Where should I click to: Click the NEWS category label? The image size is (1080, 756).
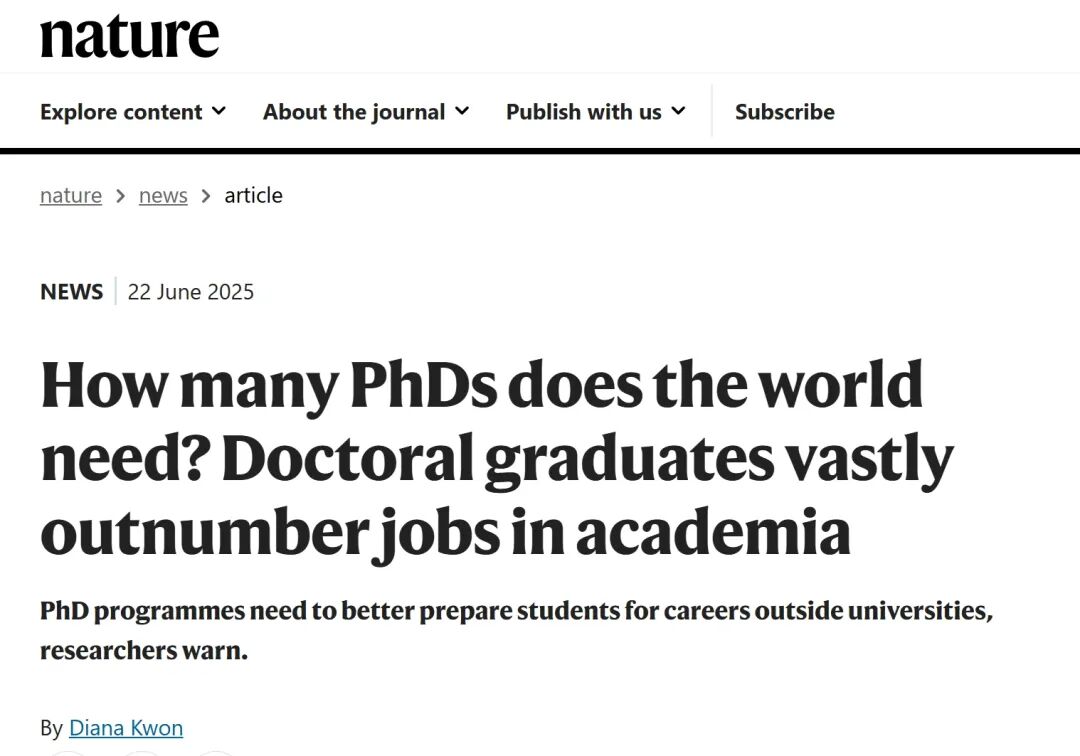pyautogui.click(x=71, y=292)
